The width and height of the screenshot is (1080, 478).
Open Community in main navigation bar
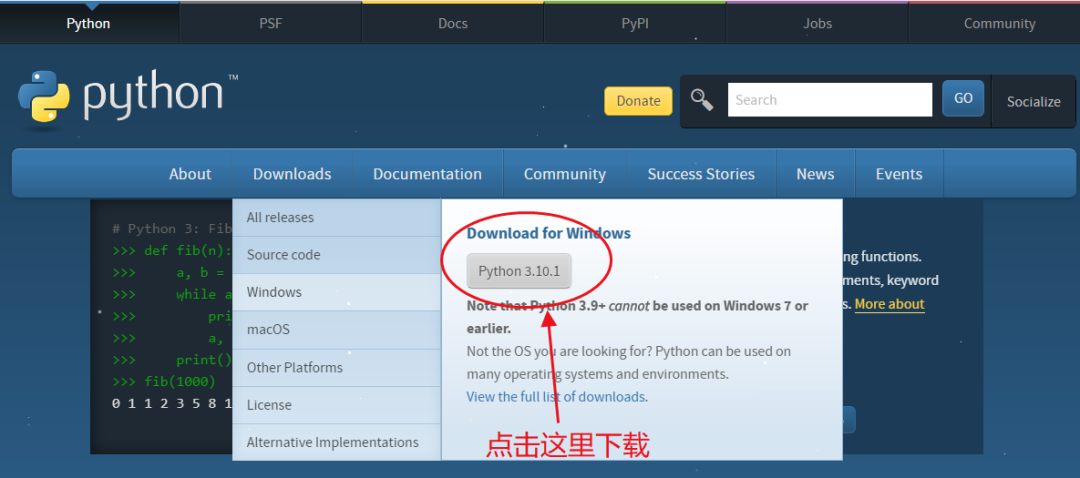pos(565,174)
